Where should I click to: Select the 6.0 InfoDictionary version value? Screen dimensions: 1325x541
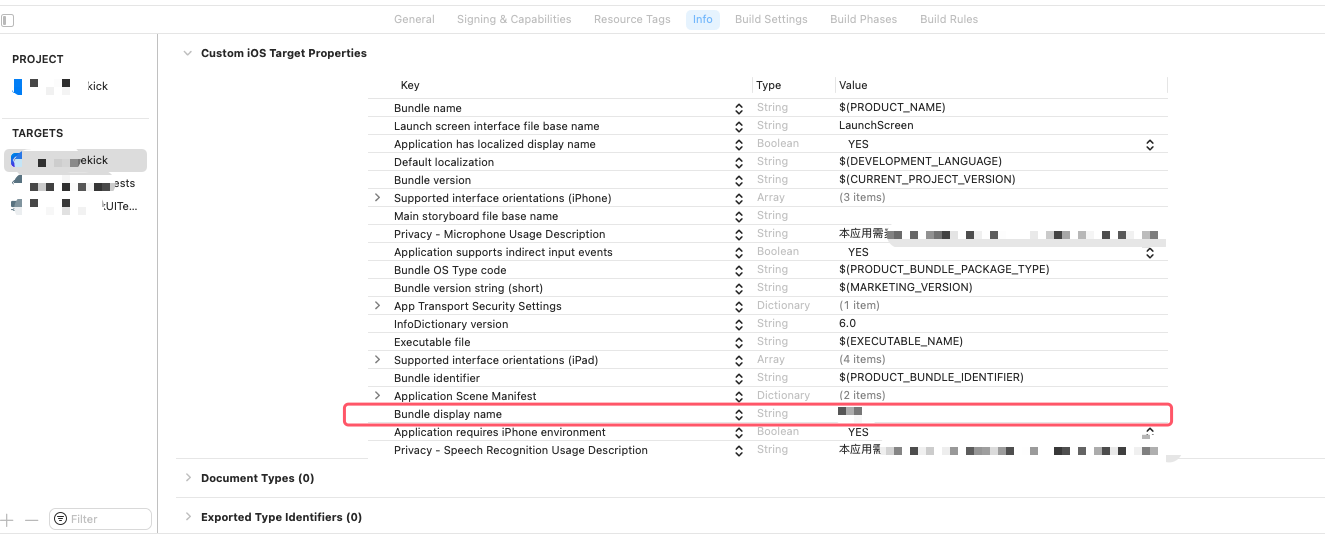[847, 324]
